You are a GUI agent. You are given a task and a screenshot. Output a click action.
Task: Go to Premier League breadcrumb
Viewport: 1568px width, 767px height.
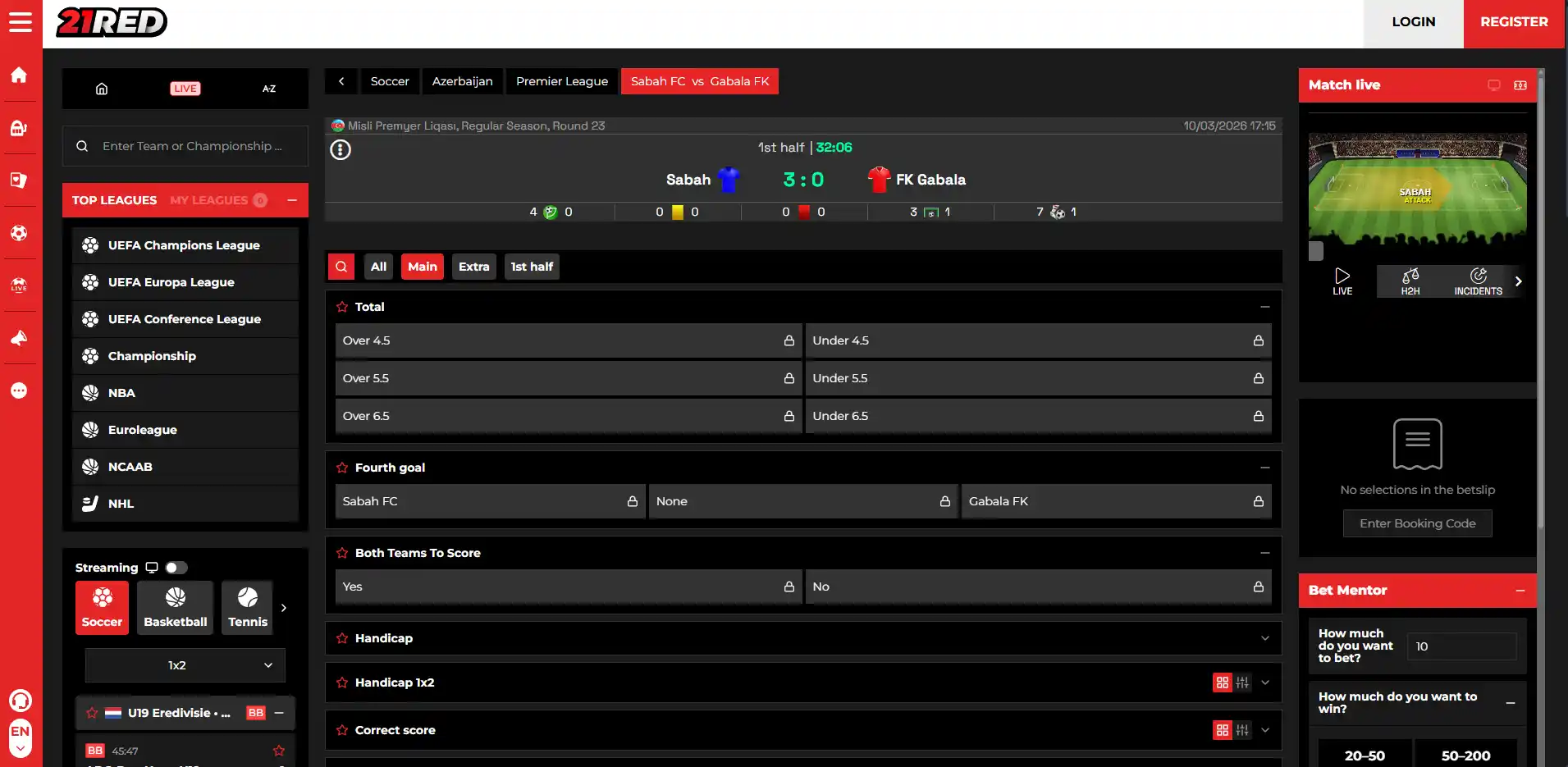click(x=562, y=81)
